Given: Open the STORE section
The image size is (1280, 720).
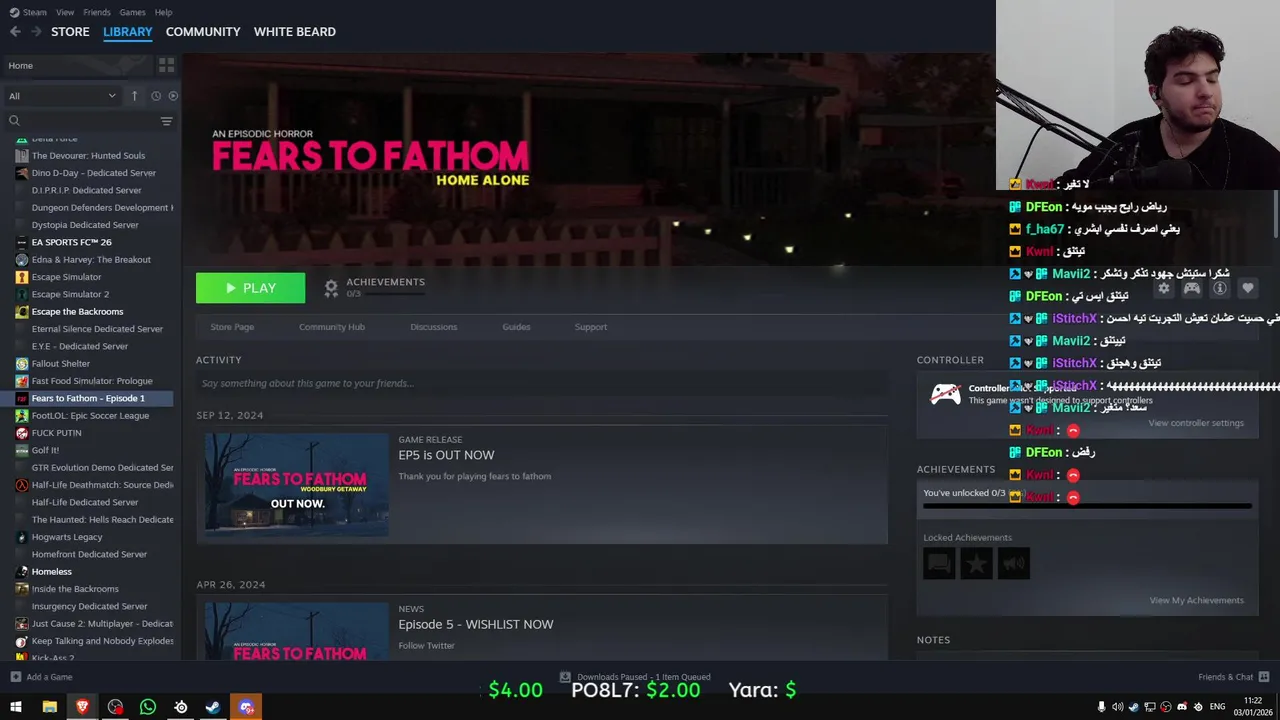Looking at the screenshot, I should click(x=70, y=32).
